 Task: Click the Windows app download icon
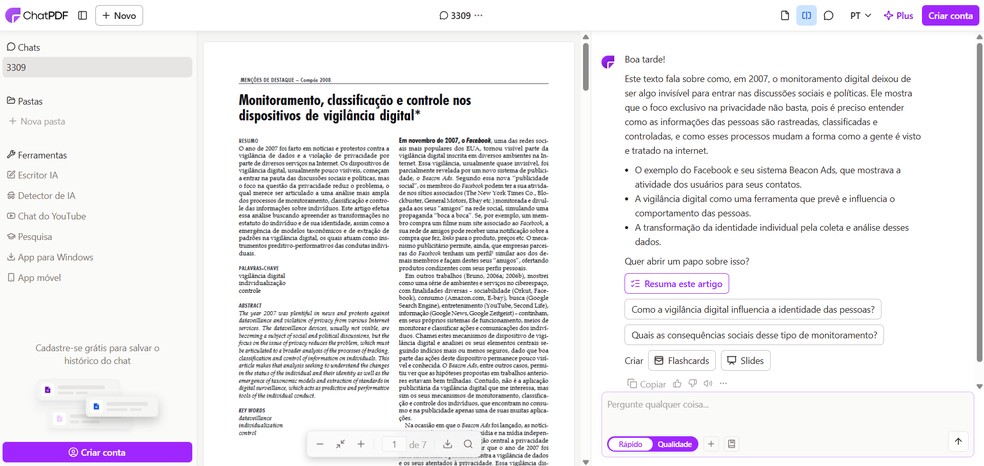(x=11, y=257)
